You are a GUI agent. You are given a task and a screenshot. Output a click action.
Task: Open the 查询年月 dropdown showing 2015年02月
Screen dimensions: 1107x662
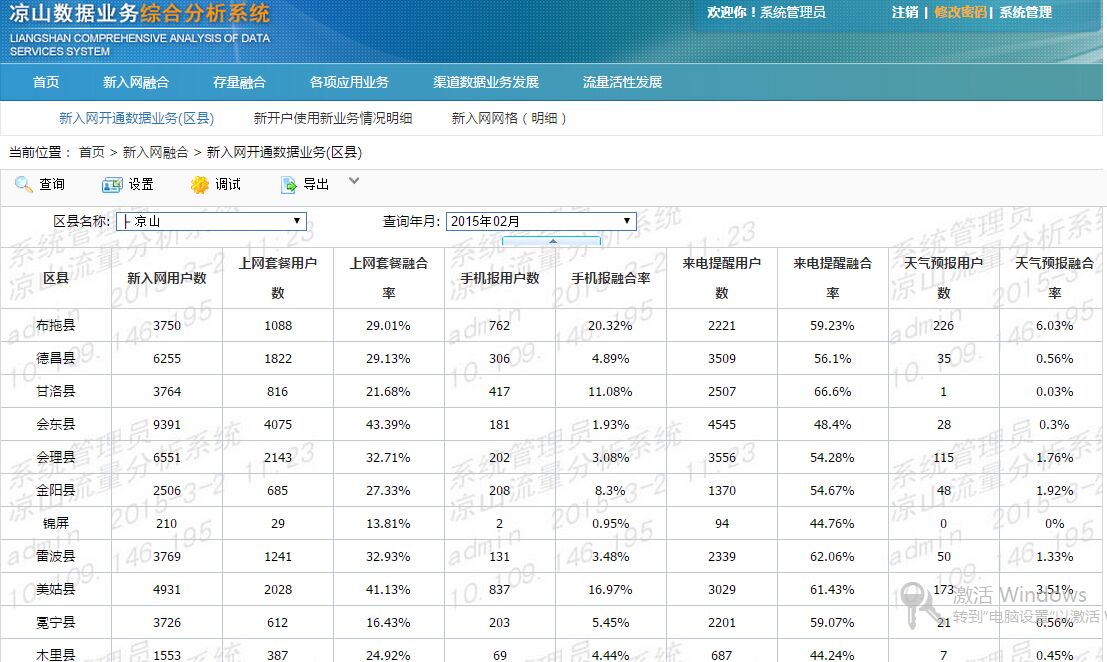click(x=541, y=221)
